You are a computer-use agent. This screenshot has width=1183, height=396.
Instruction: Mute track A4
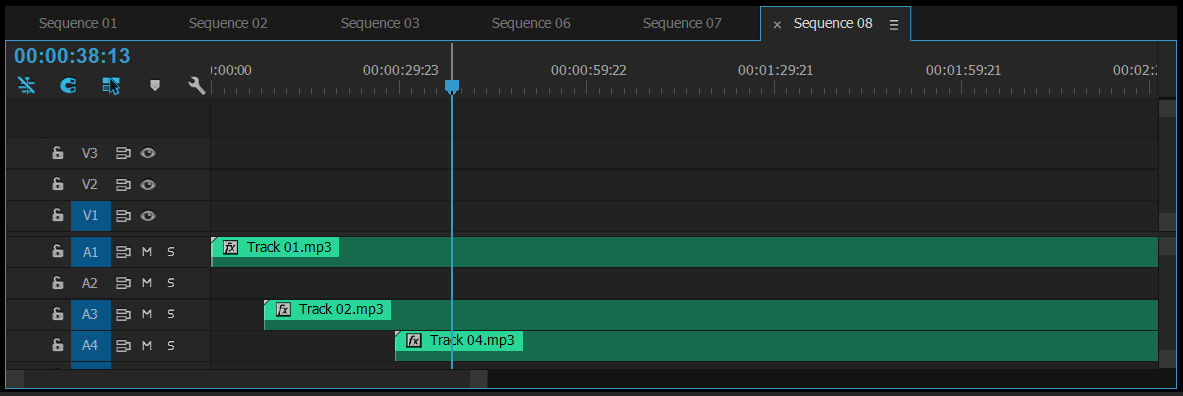[147, 345]
